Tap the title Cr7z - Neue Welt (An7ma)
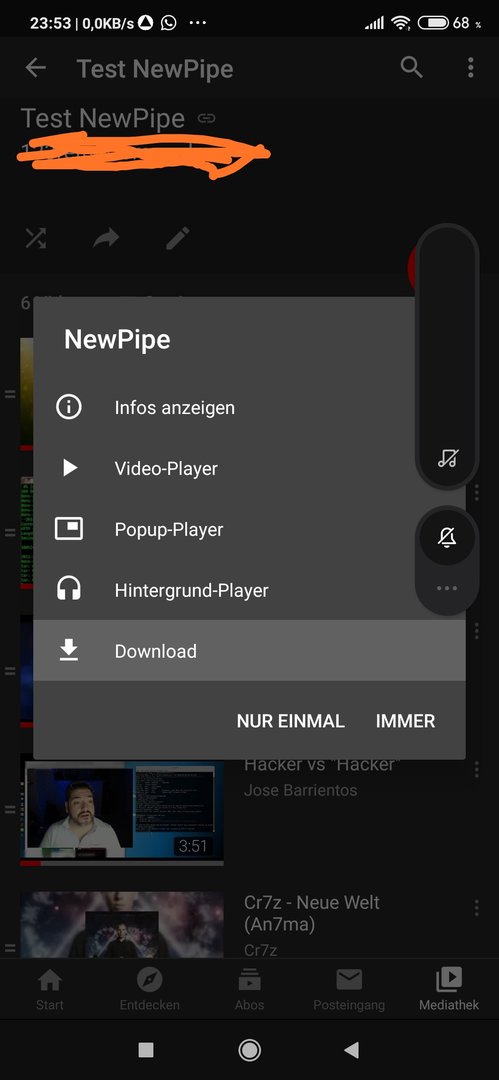The image size is (499, 1080). 312,913
